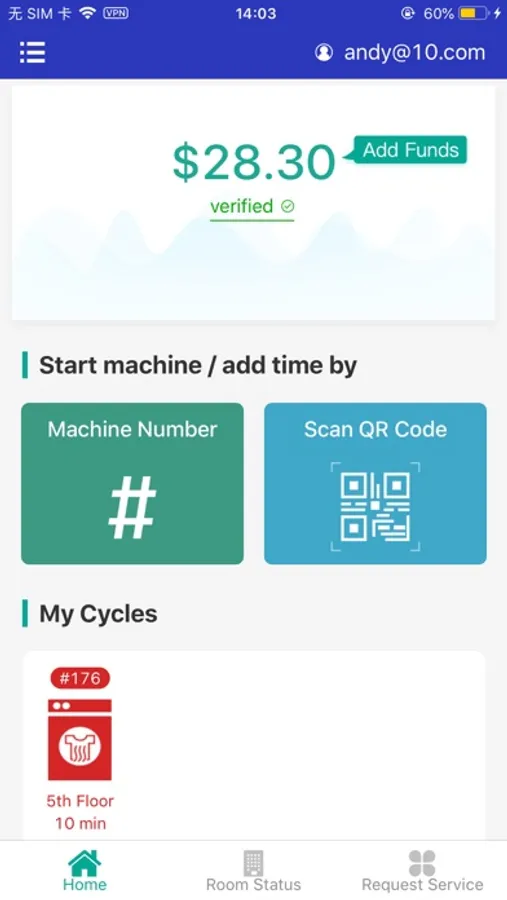Tap the large hashtag symbol
Viewport: 507px width, 900px height.
(x=133, y=507)
